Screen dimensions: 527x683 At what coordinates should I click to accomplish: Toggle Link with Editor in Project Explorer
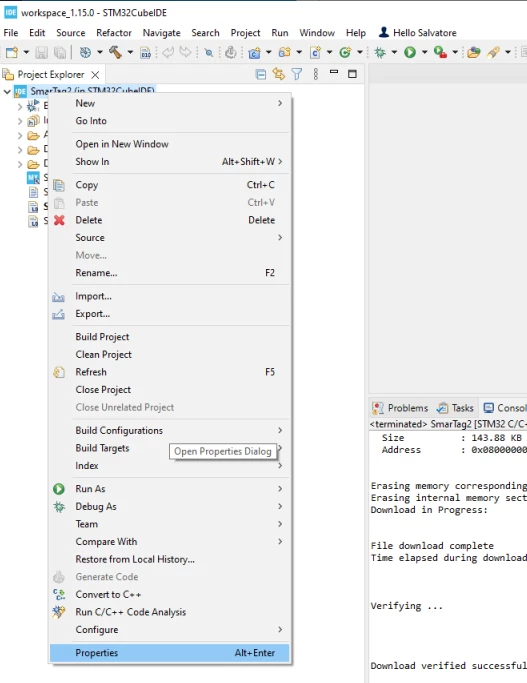(x=279, y=74)
